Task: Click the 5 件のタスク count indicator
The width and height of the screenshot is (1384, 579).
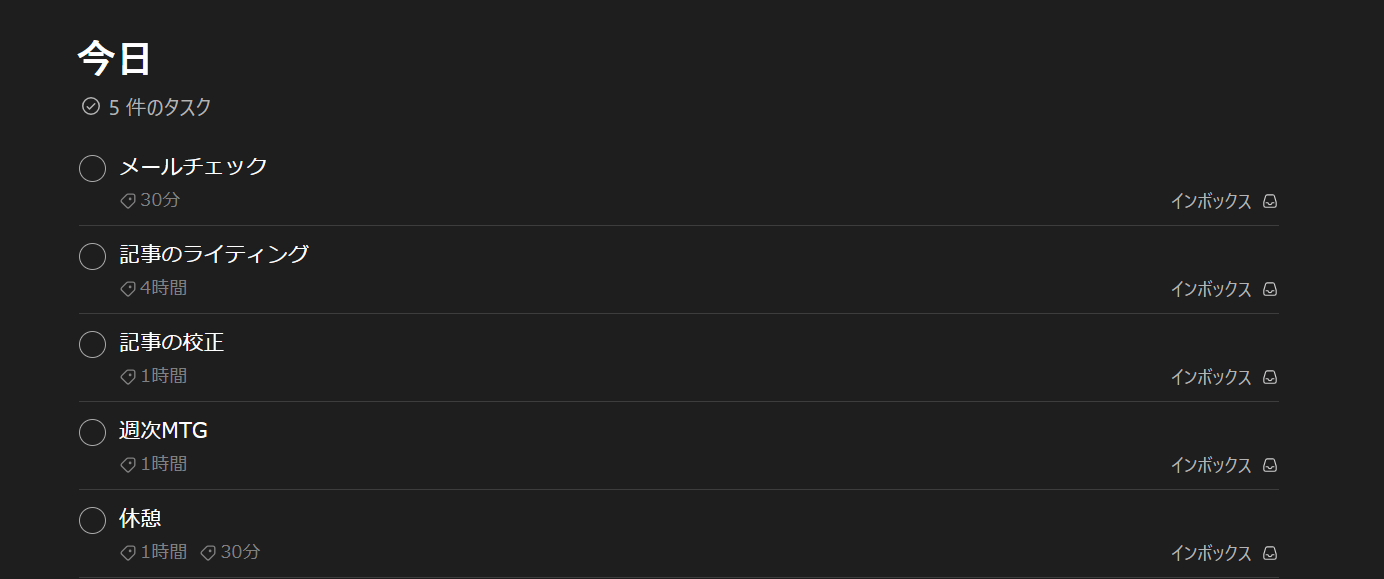Action: click(x=146, y=107)
